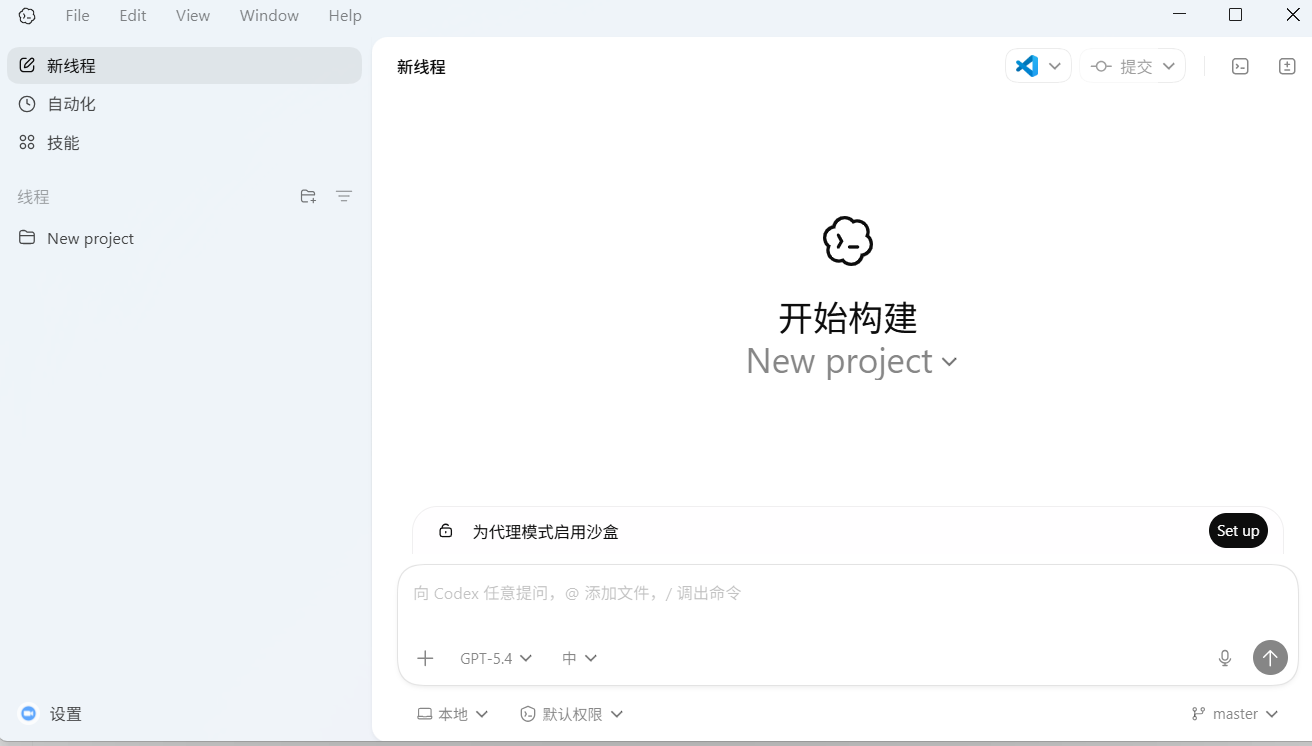Click the 新线程 title in the header
Image resolution: width=1312 pixels, height=746 pixels.
[x=421, y=67]
